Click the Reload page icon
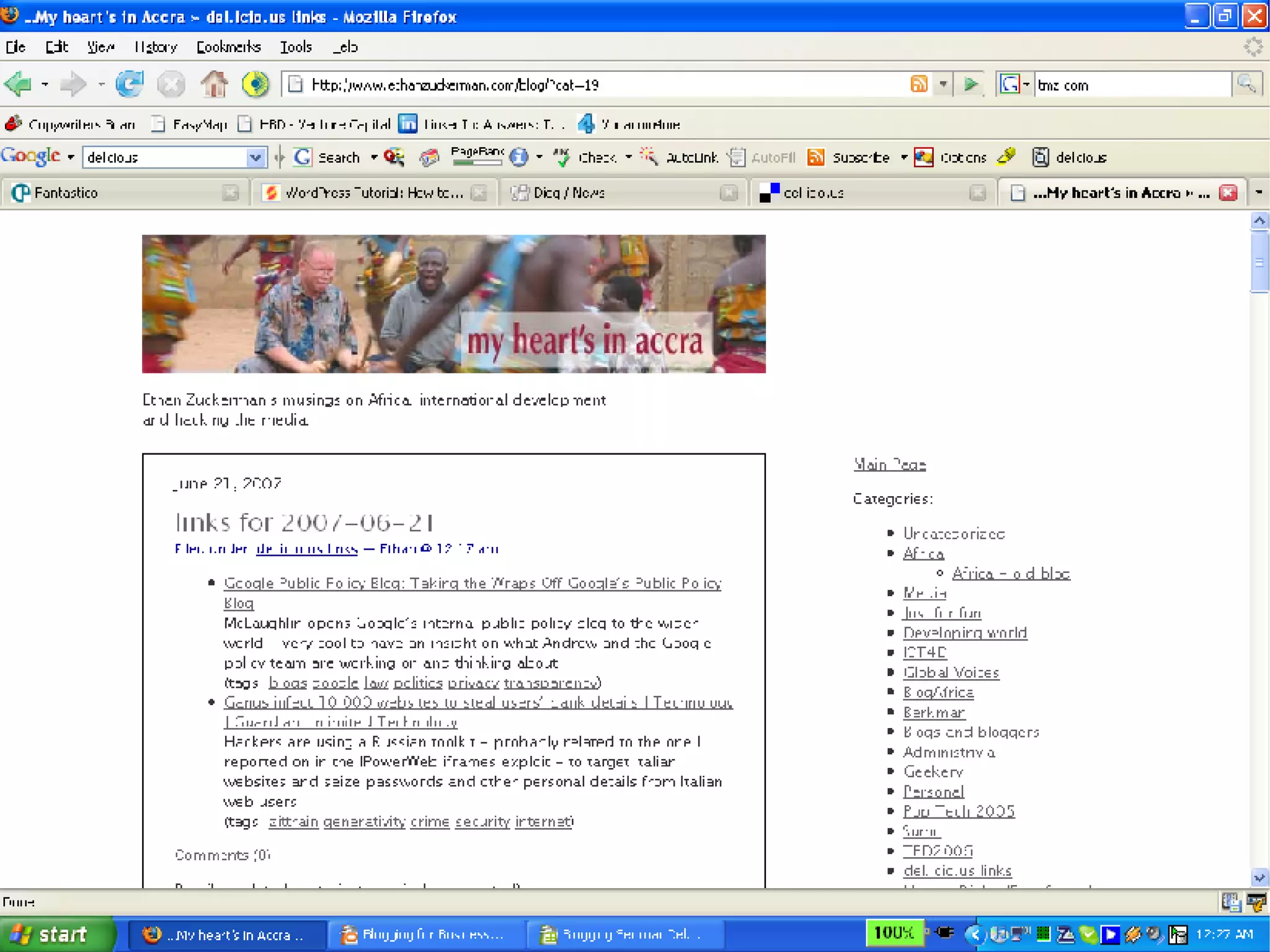The image size is (1270, 952). point(129,84)
